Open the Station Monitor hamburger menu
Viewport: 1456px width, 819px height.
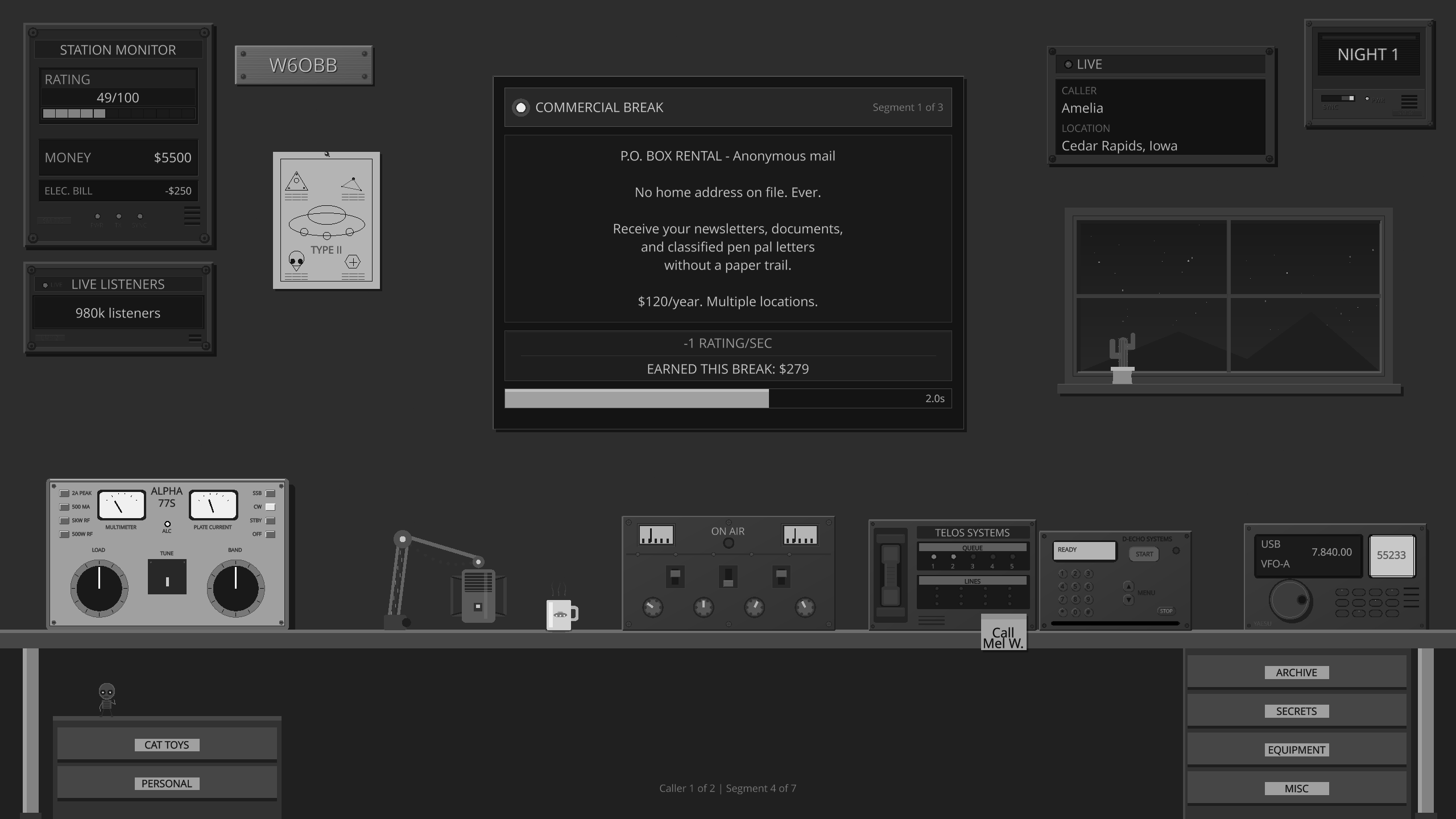(x=192, y=216)
